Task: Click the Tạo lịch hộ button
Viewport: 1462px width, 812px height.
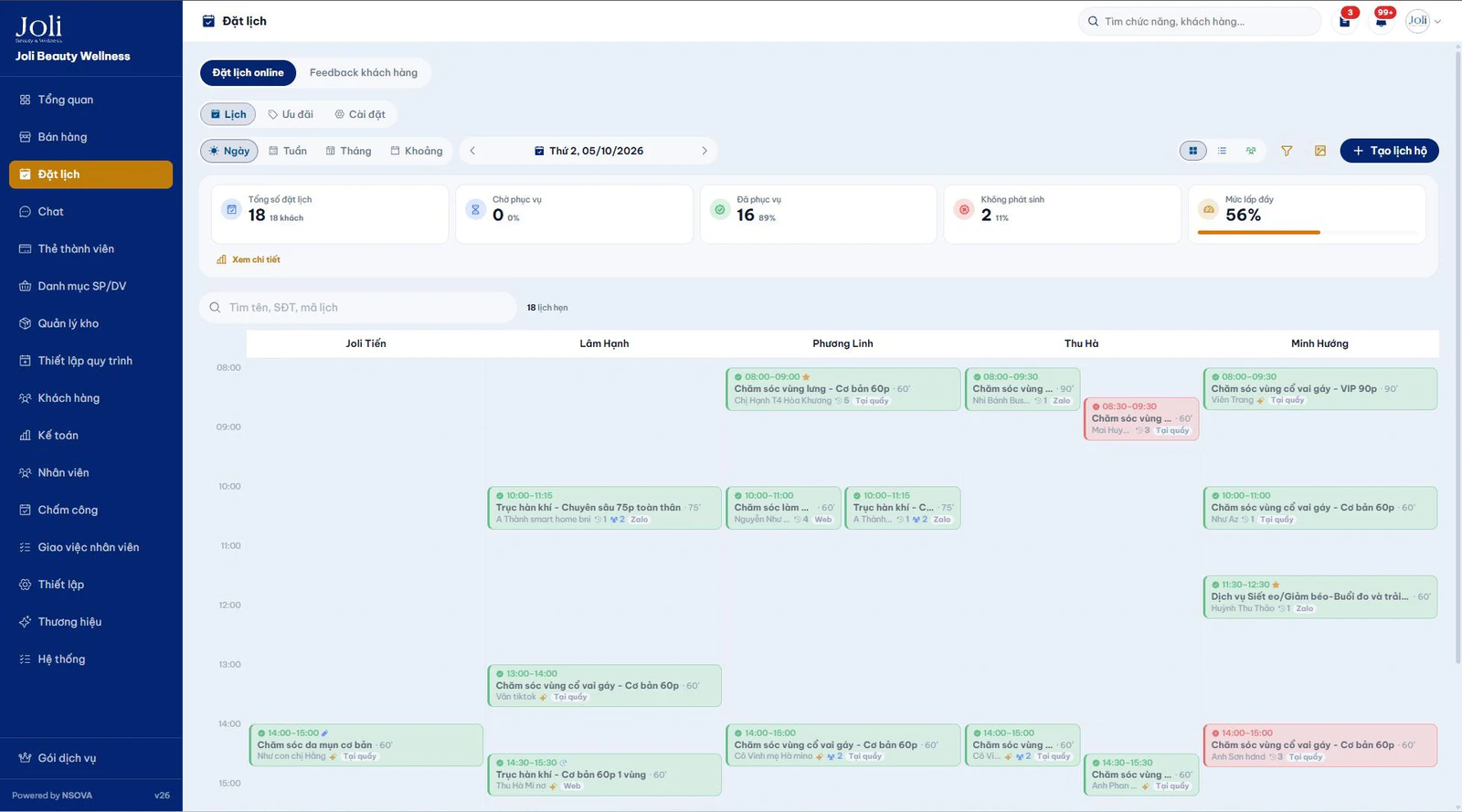Action: point(1389,151)
